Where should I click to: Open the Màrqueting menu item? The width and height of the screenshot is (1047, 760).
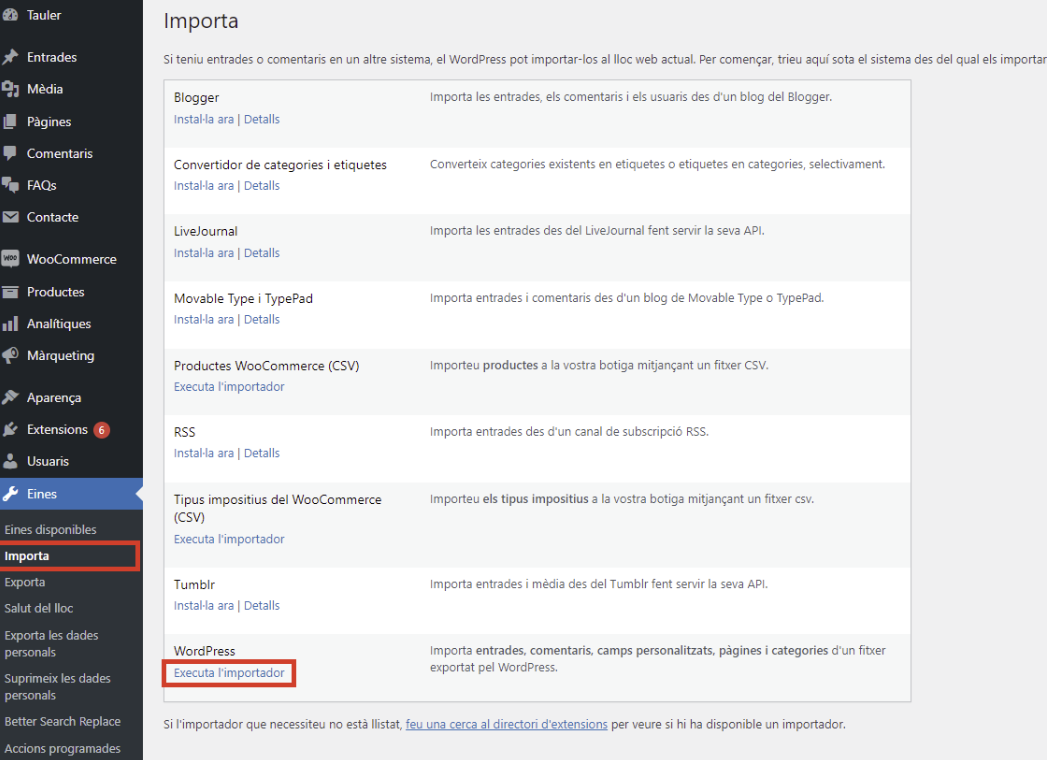pyautogui.click(x=61, y=356)
